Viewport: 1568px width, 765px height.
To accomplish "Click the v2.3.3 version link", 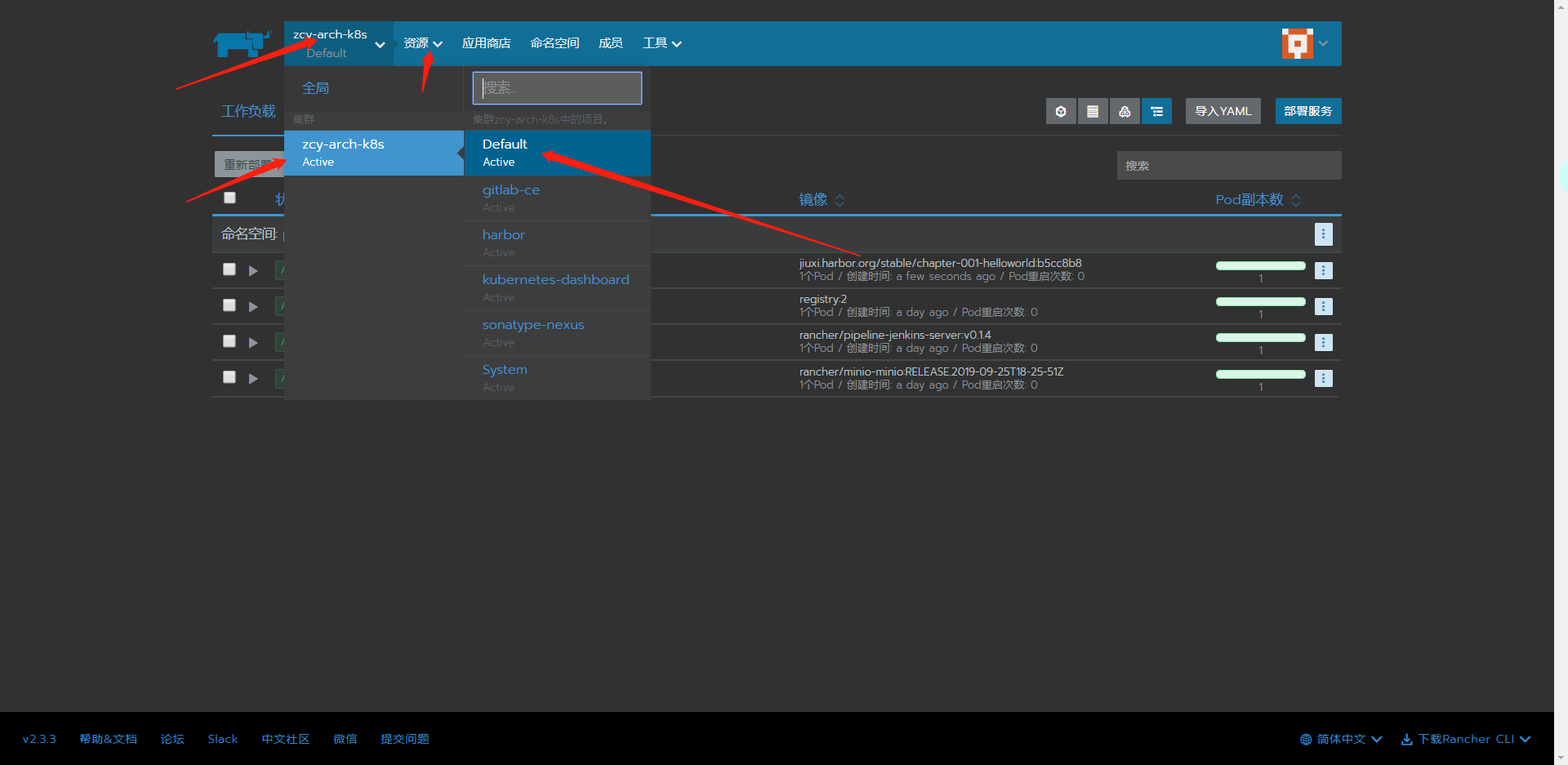I will (x=39, y=739).
